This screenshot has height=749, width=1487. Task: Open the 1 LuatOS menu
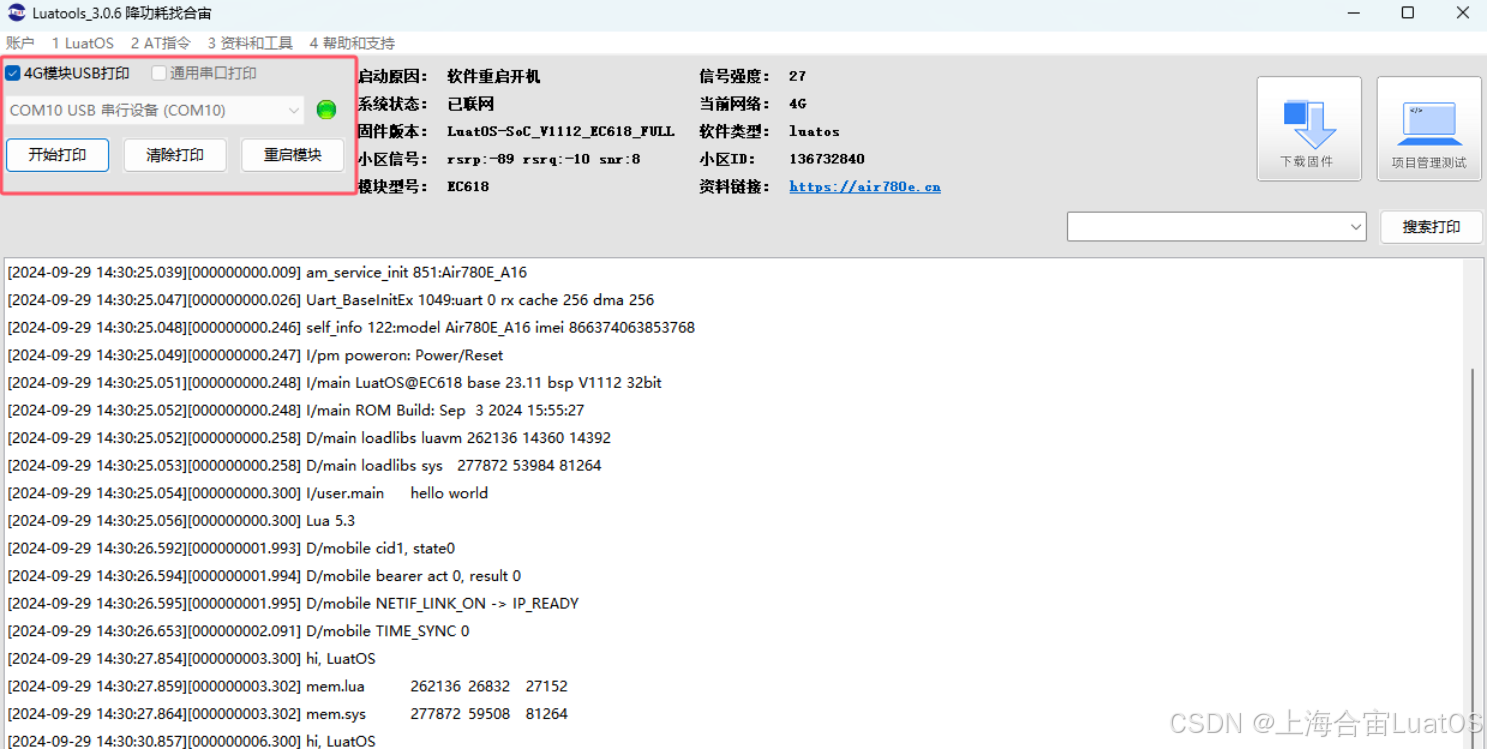(x=83, y=43)
